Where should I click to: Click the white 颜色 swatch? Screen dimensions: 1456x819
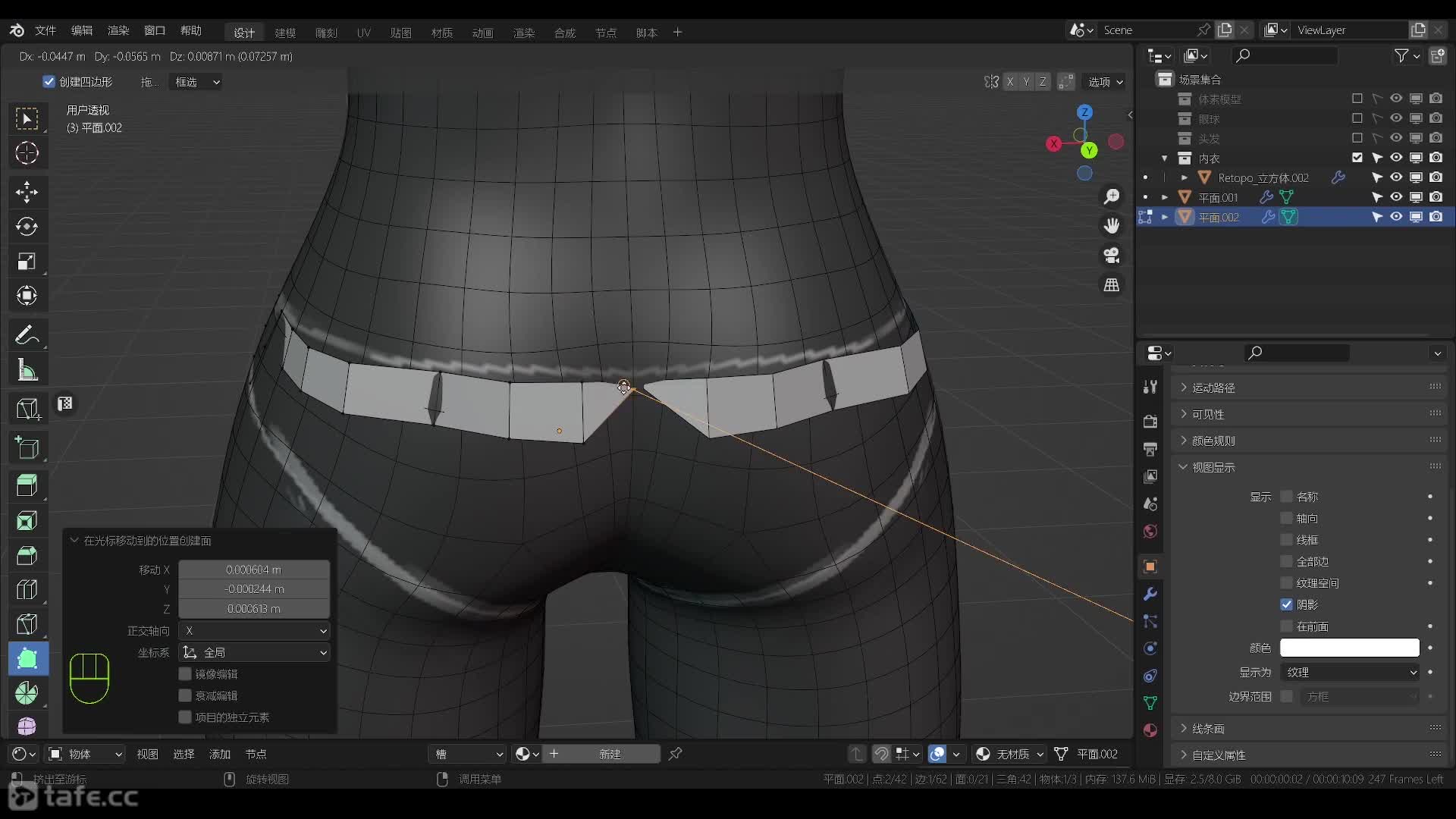point(1350,648)
